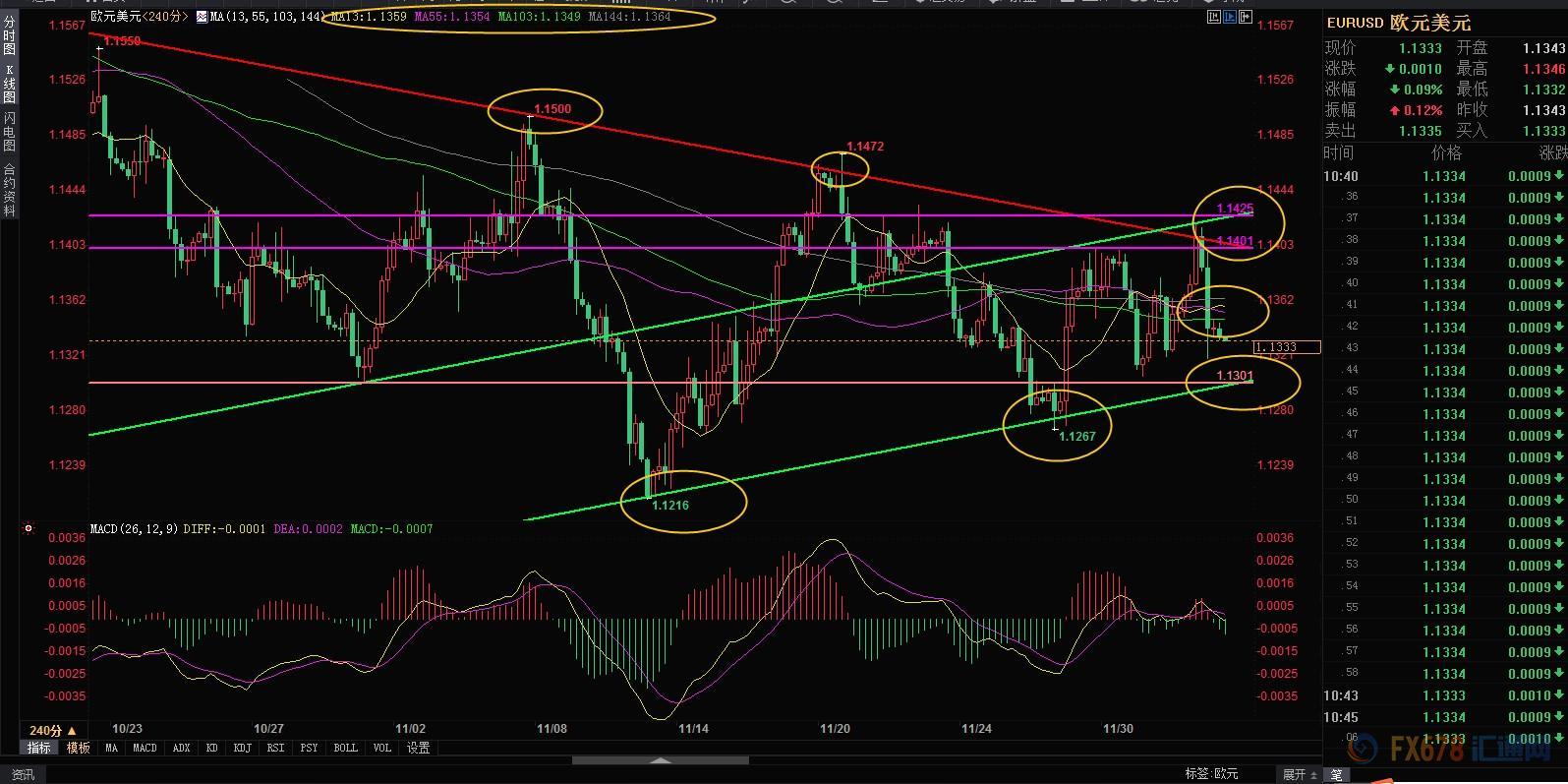Open the 240分 timeframe dropdown

(x=53, y=730)
